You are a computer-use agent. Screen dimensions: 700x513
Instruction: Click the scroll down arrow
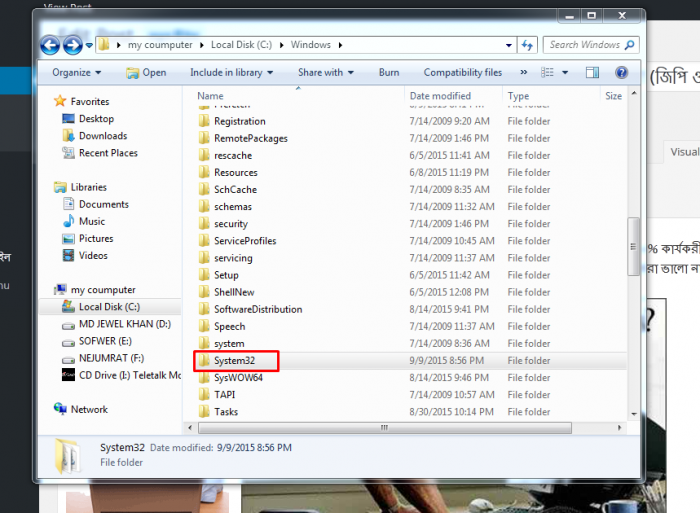click(x=633, y=414)
